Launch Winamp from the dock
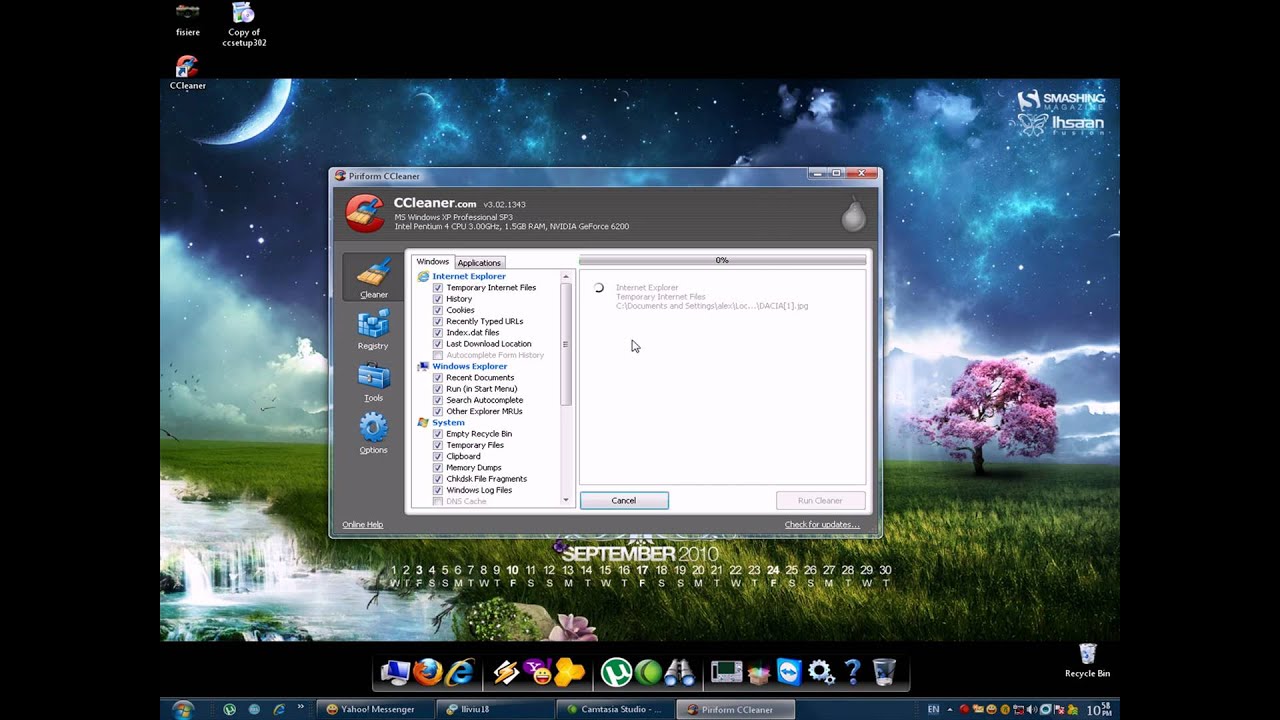This screenshot has width=1280, height=720. click(506, 672)
